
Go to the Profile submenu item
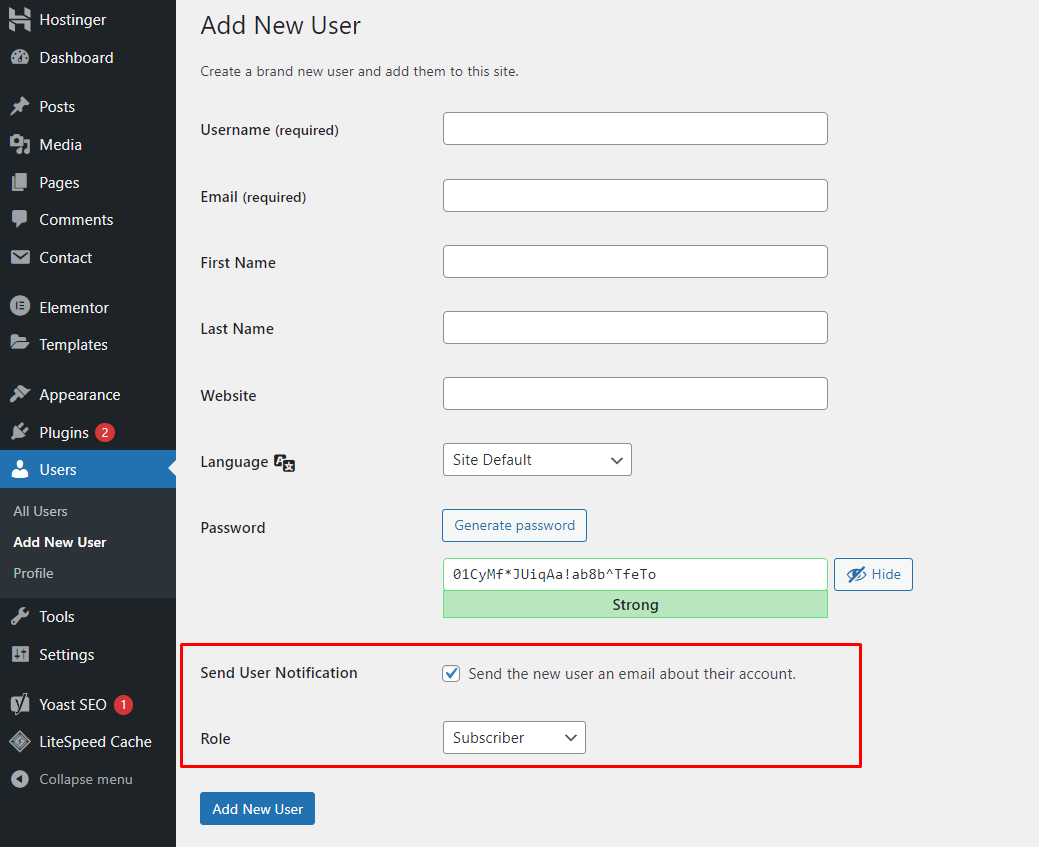point(33,573)
